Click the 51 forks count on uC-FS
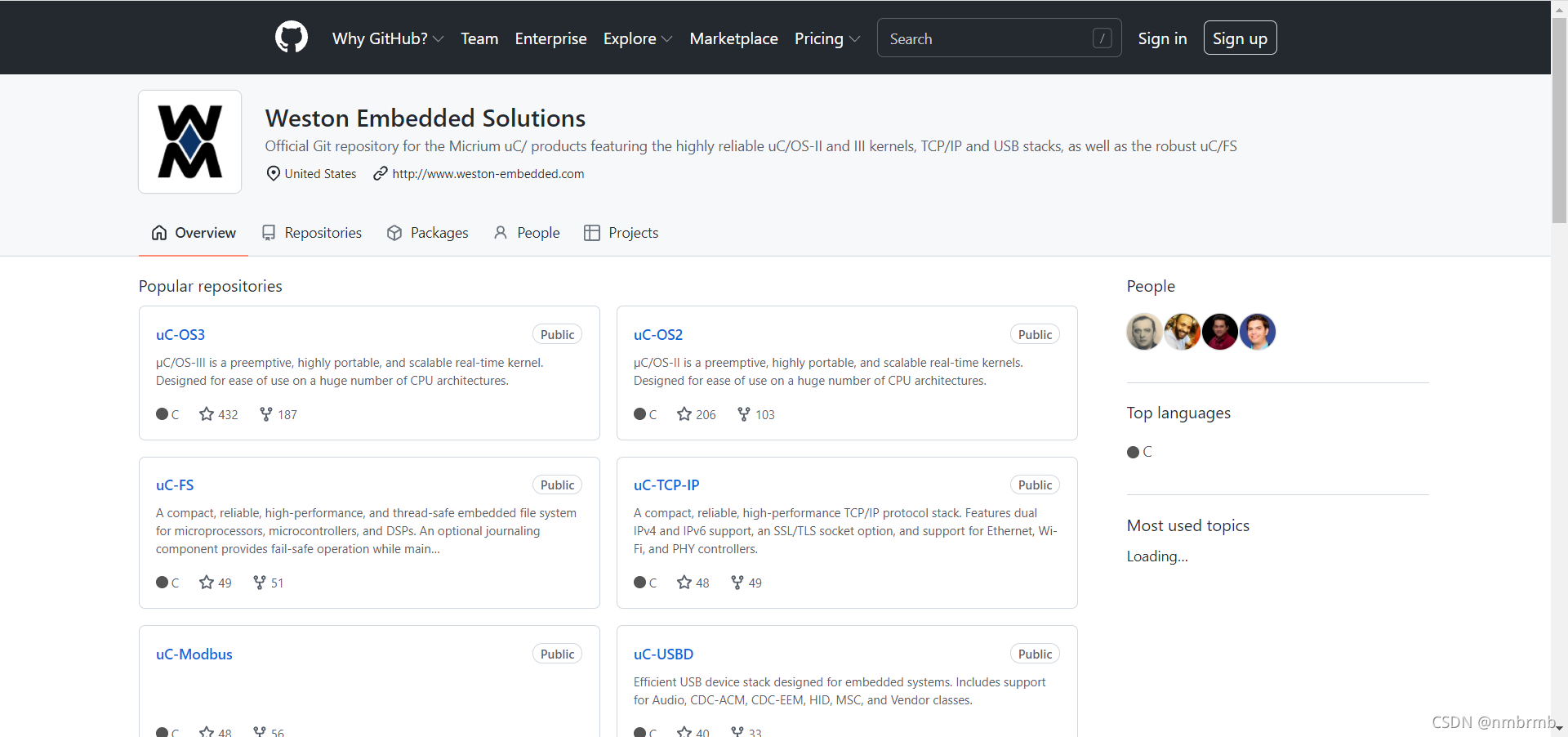 pos(278,583)
